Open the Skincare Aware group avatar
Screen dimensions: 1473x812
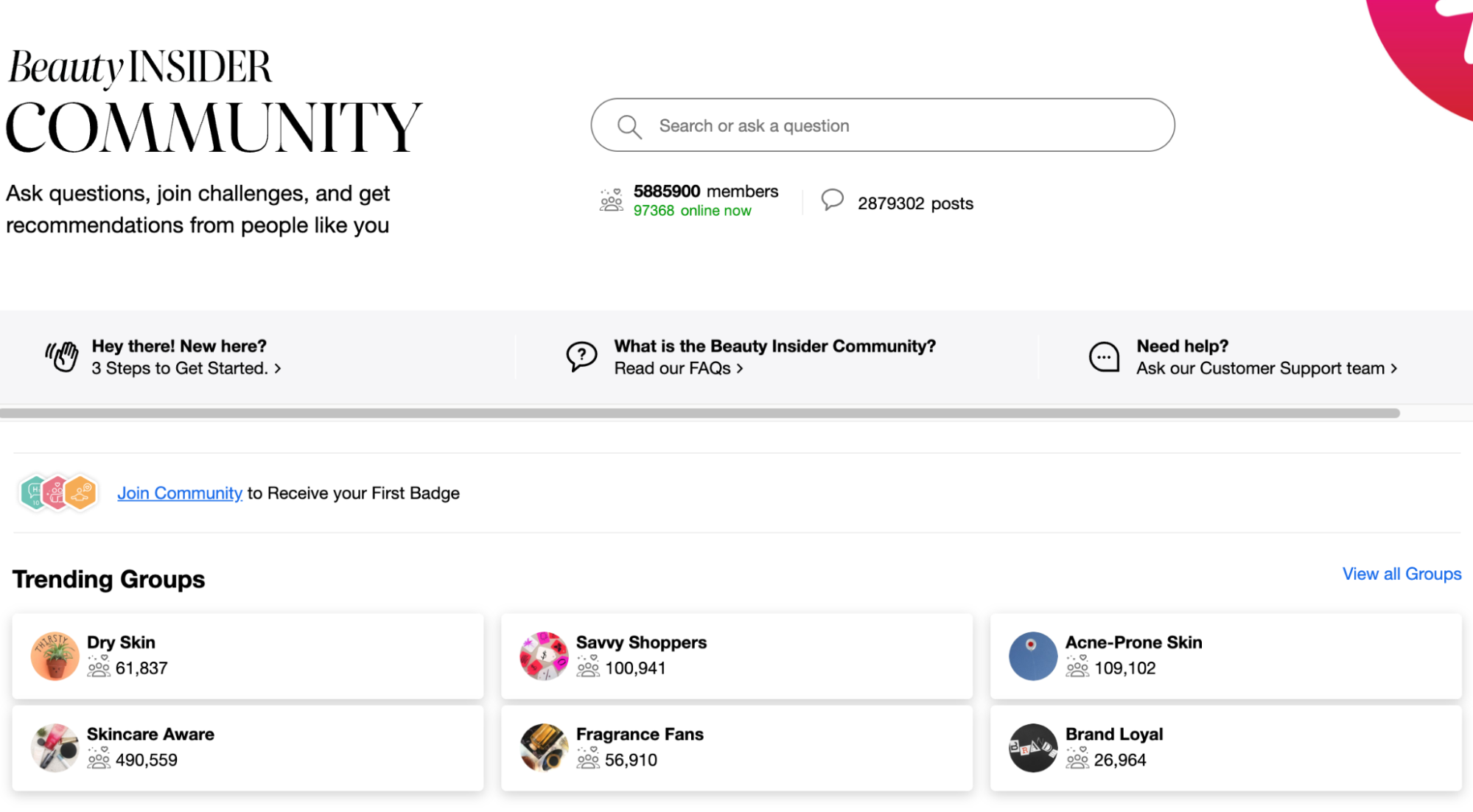pos(55,748)
